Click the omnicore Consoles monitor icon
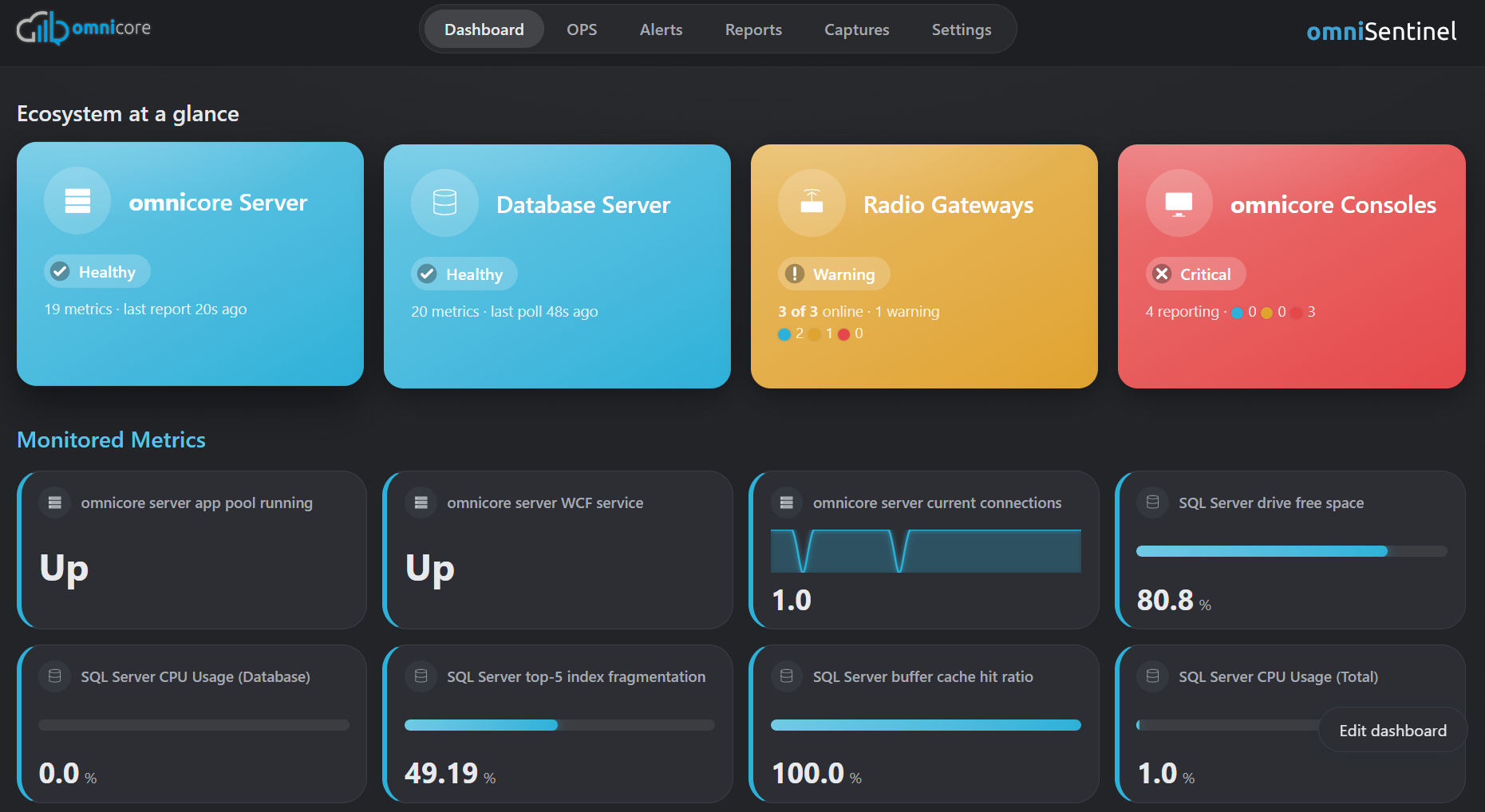Image resolution: width=1485 pixels, height=812 pixels. (x=1179, y=204)
